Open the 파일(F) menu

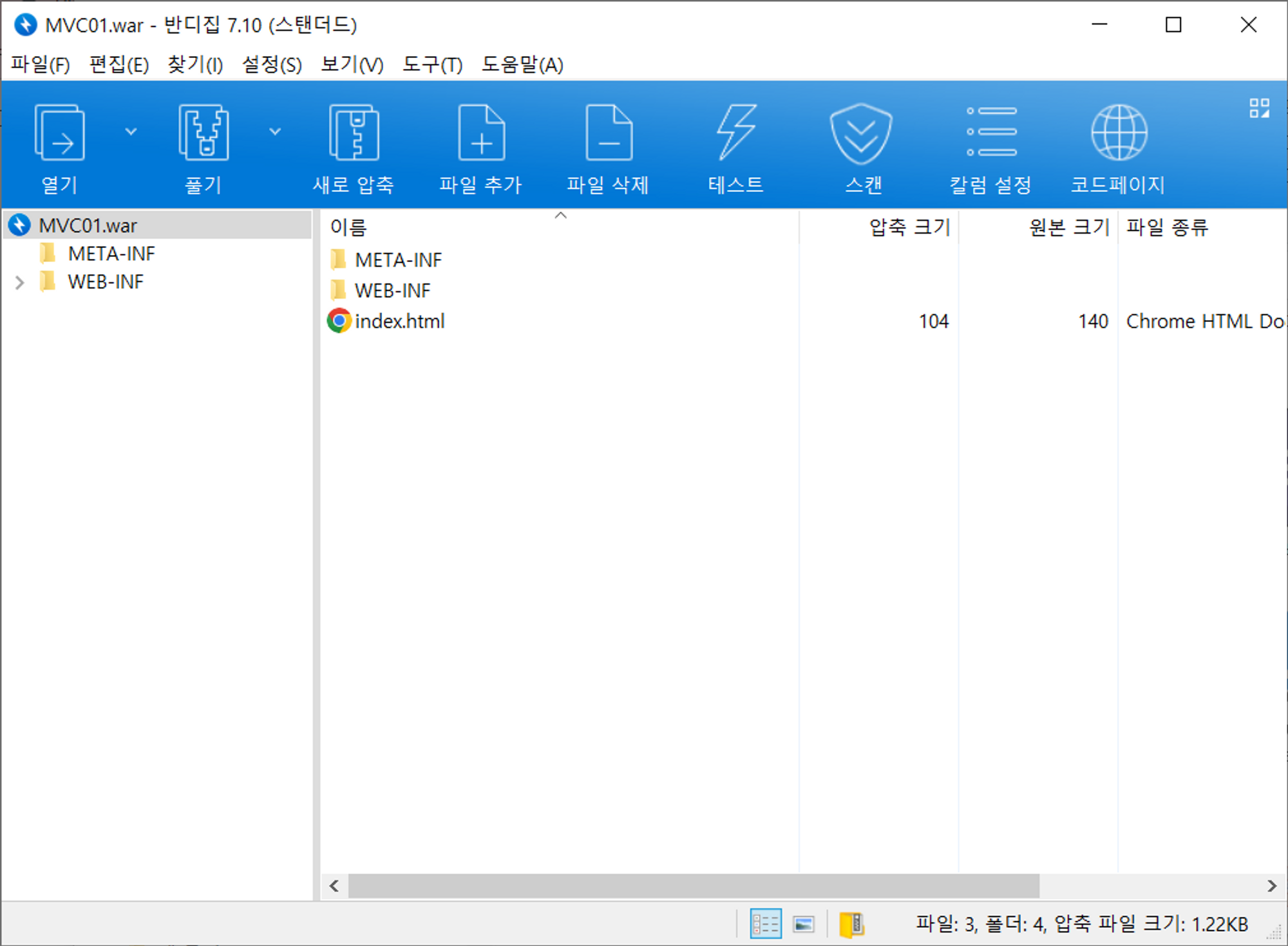tap(41, 64)
